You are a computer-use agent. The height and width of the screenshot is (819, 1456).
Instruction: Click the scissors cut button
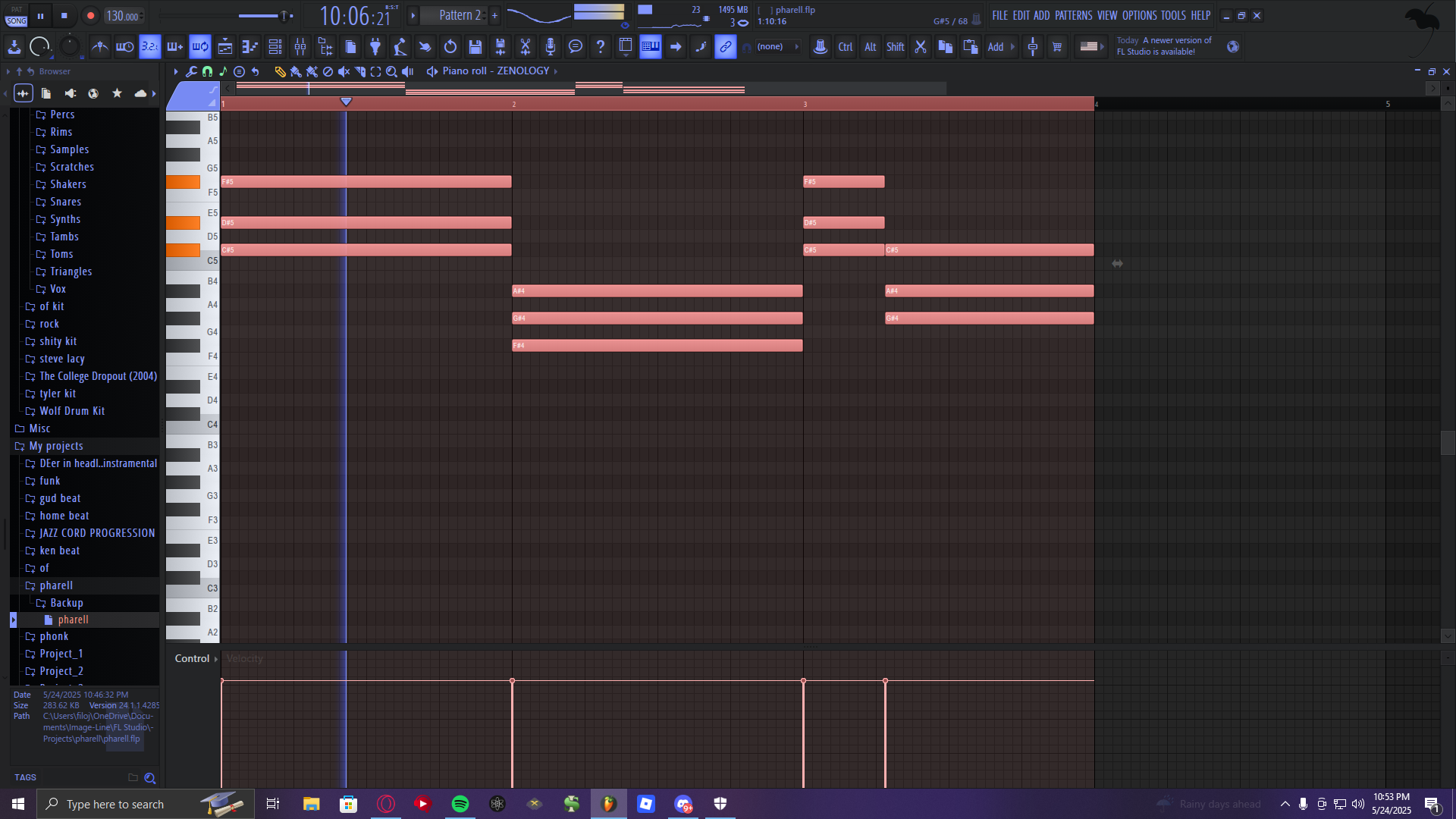point(921,47)
